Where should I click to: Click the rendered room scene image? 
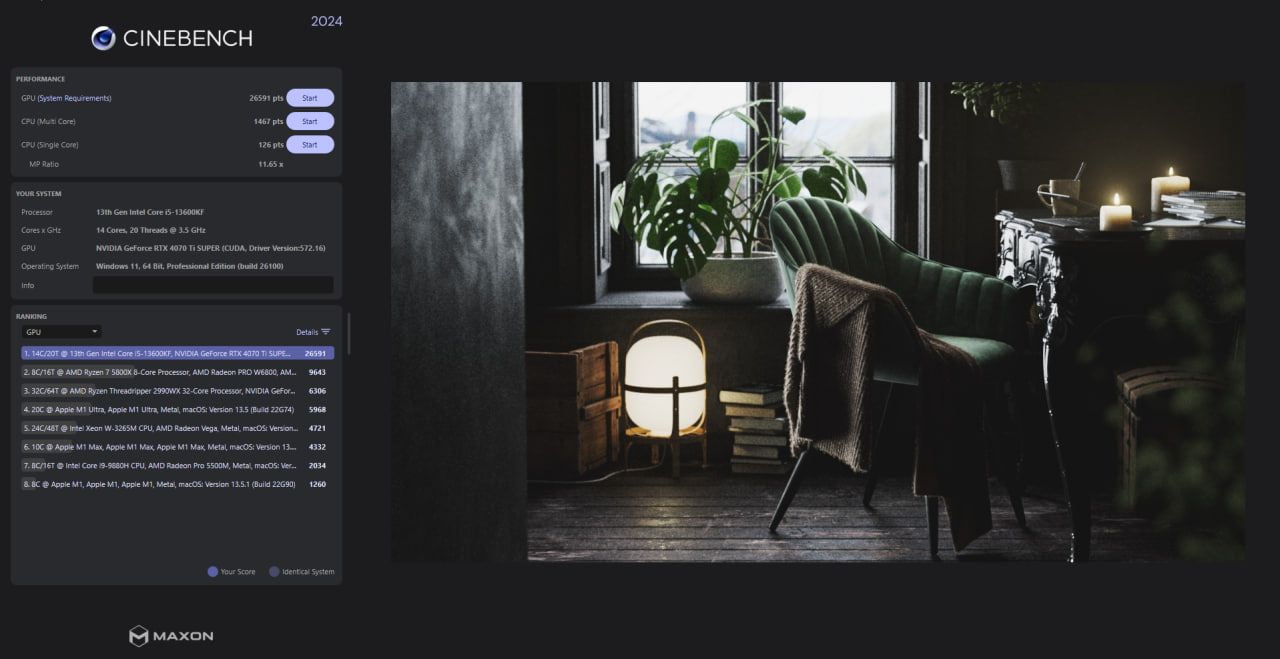pos(818,321)
